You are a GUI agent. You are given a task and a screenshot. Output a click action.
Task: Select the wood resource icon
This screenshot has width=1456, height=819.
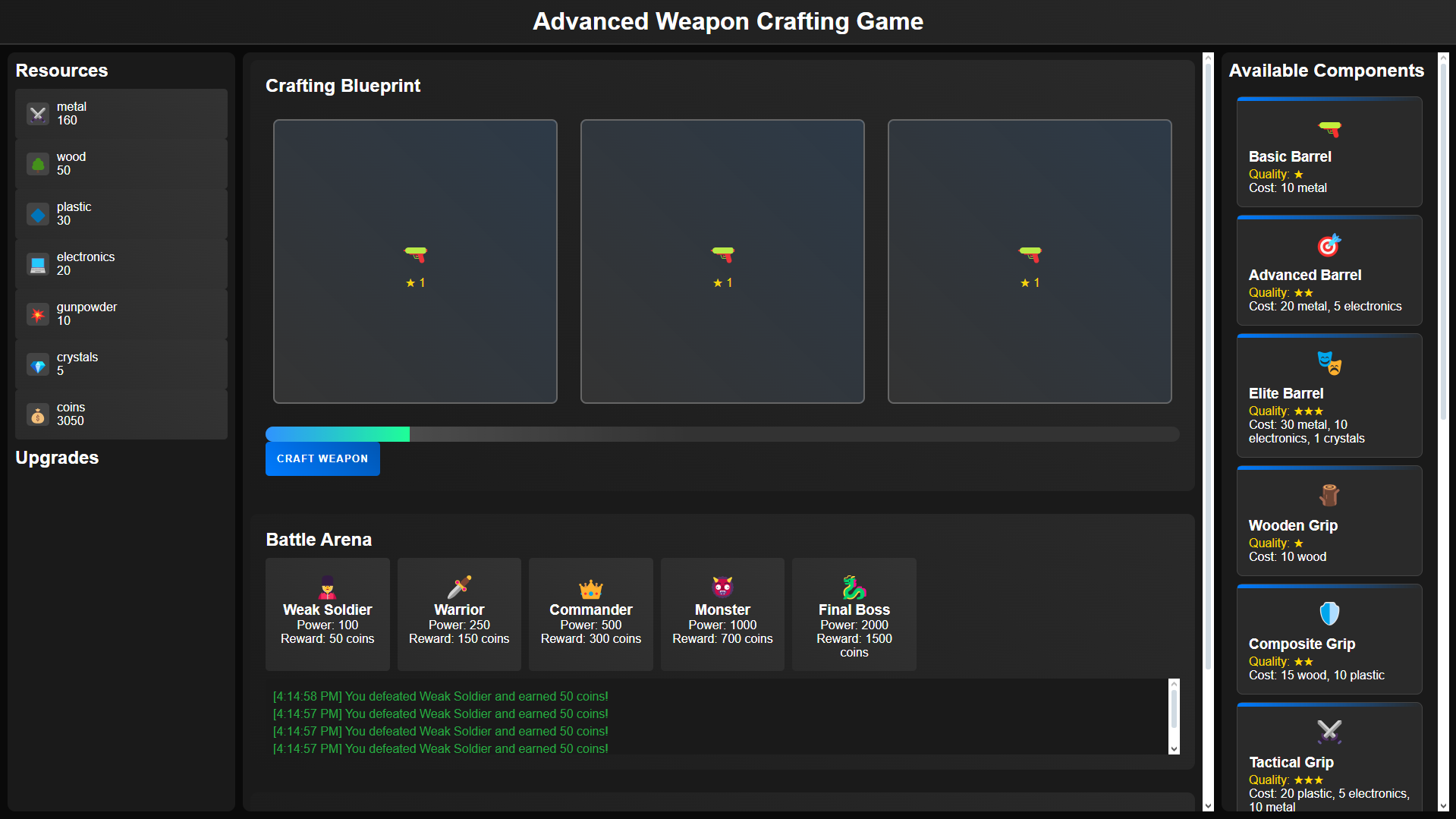(38, 164)
